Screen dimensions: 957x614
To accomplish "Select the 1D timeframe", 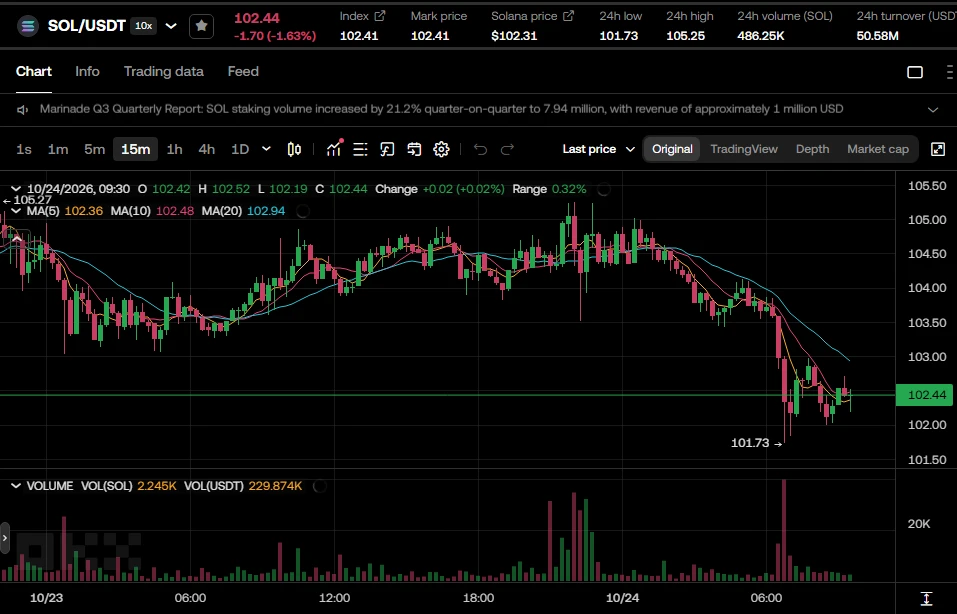I will click(x=240, y=150).
